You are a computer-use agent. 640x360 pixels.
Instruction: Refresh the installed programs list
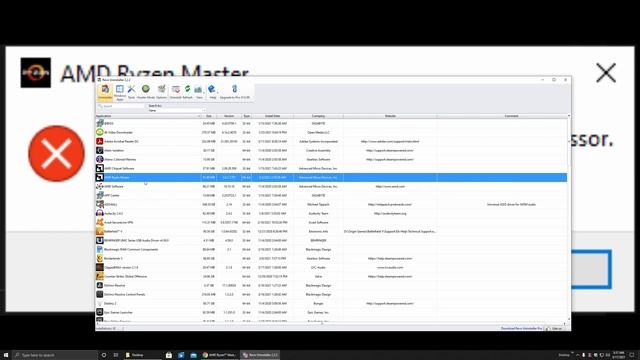click(x=187, y=92)
